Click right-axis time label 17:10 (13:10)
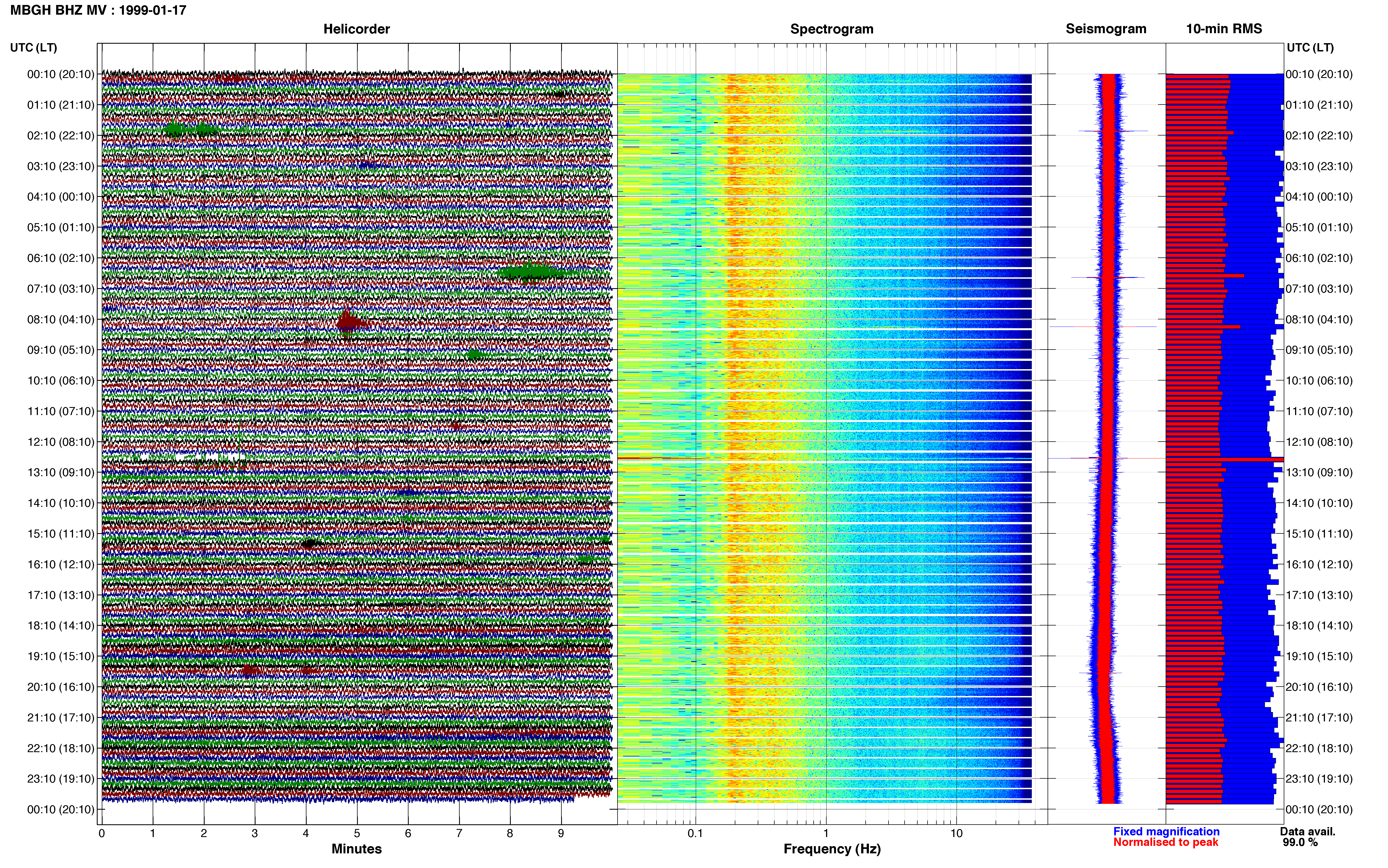Image resolution: width=1388 pixels, height=868 pixels. click(1319, 595)
